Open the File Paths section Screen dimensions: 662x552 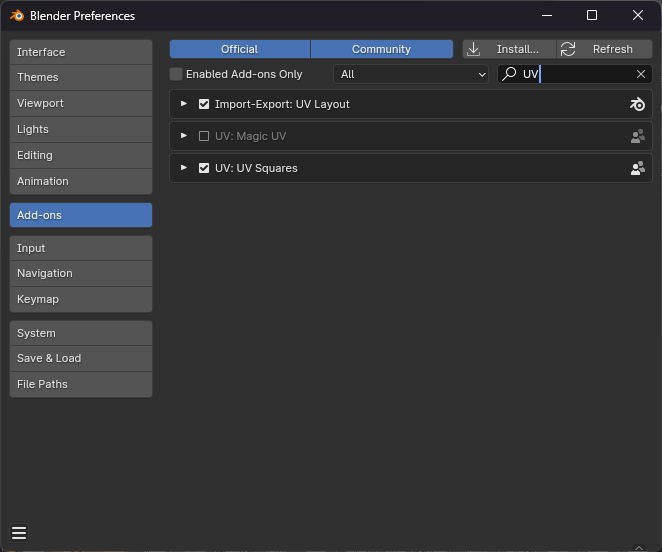[81, 384]
